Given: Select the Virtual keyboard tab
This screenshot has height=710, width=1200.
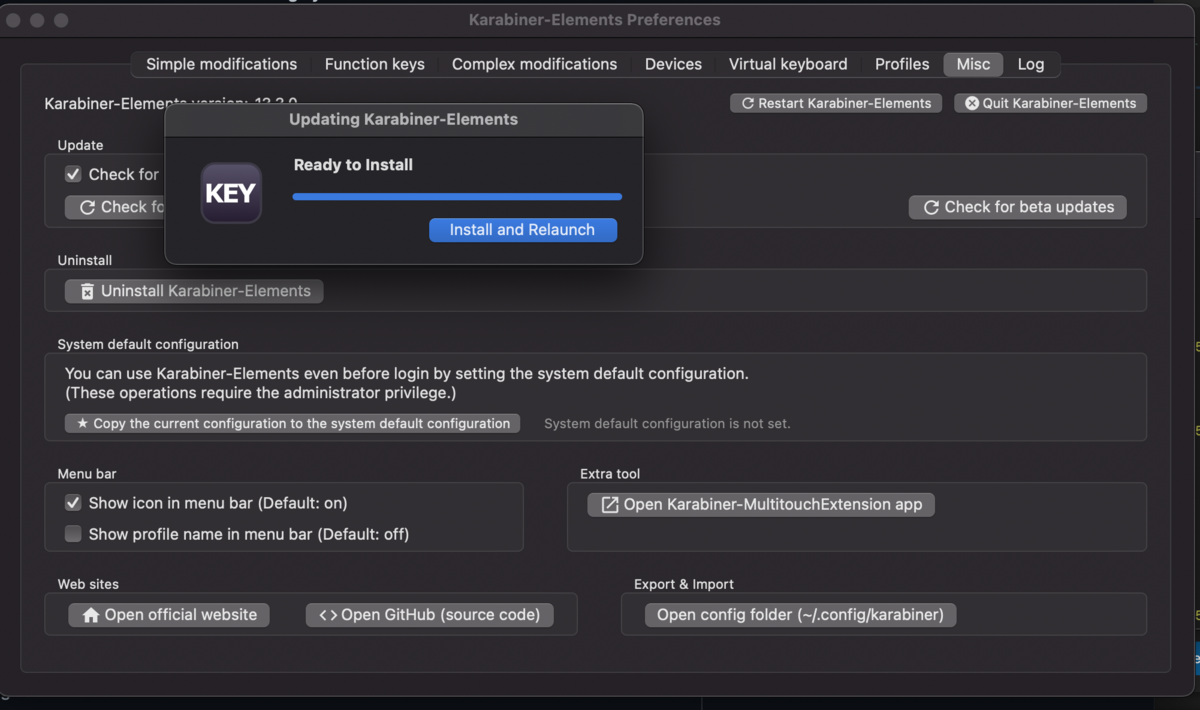Looking at the screenshot, I should click(x=788, y=64).
